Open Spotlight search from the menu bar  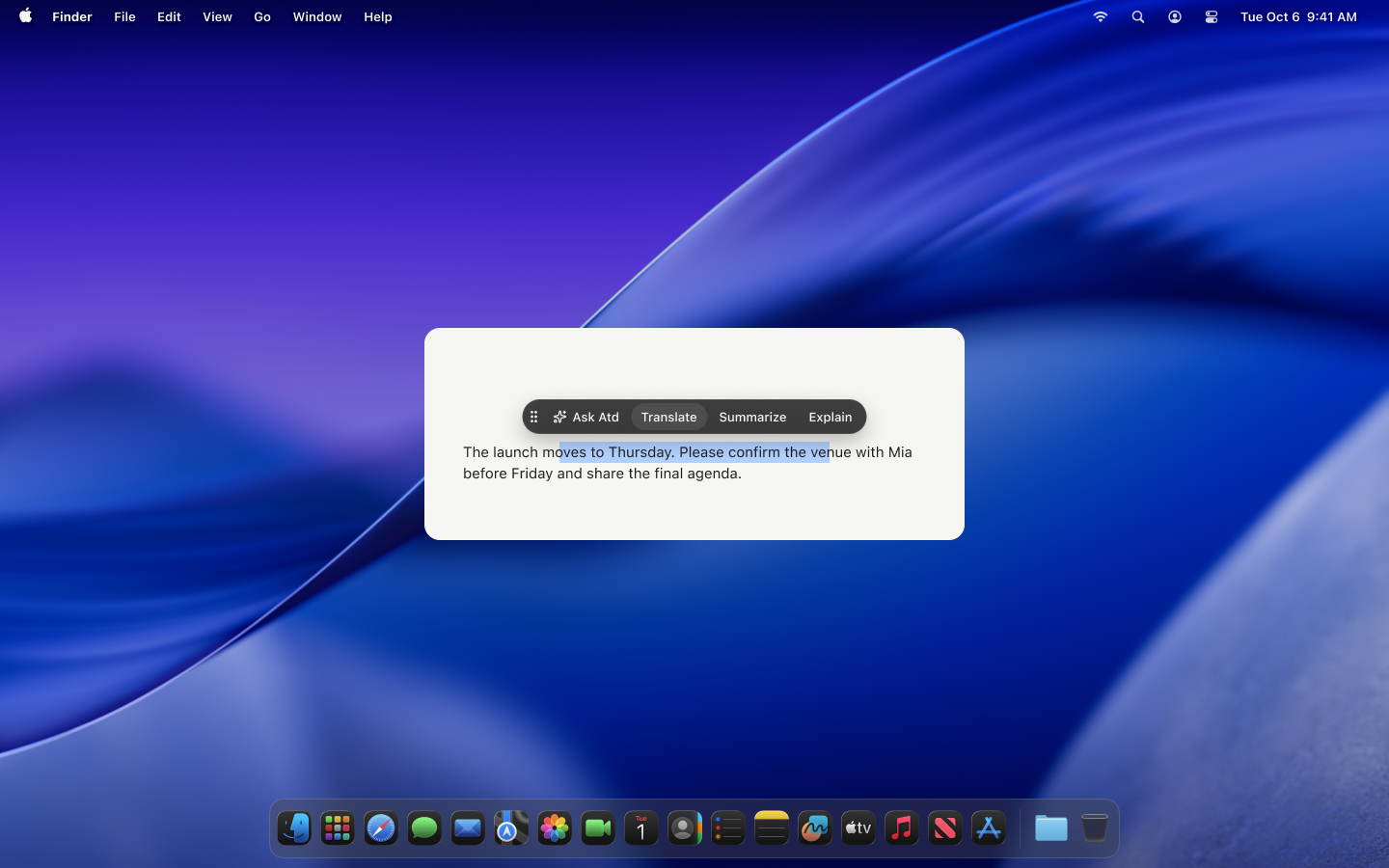point(1138,16)
